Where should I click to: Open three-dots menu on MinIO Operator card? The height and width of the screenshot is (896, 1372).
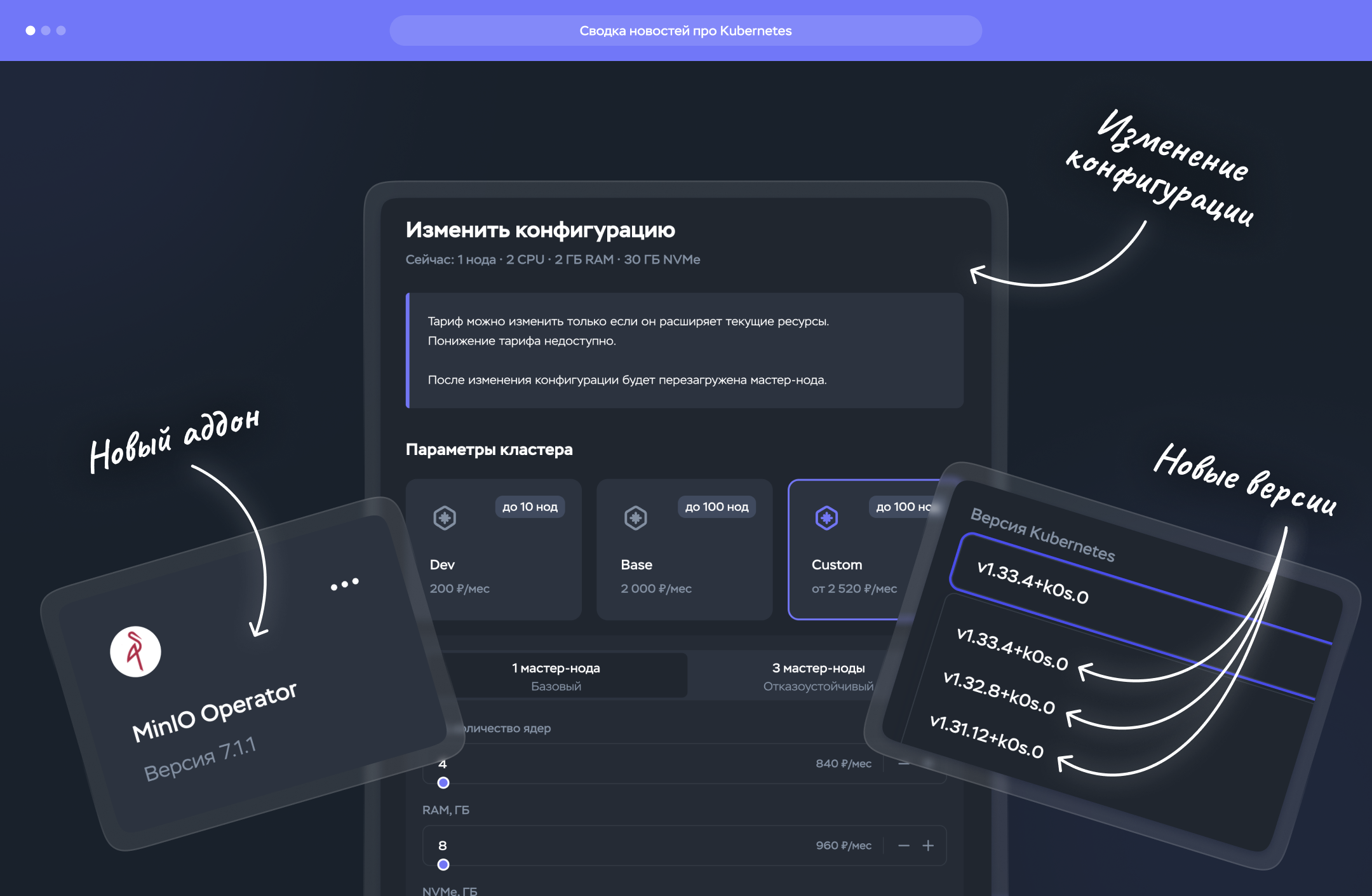344,584
